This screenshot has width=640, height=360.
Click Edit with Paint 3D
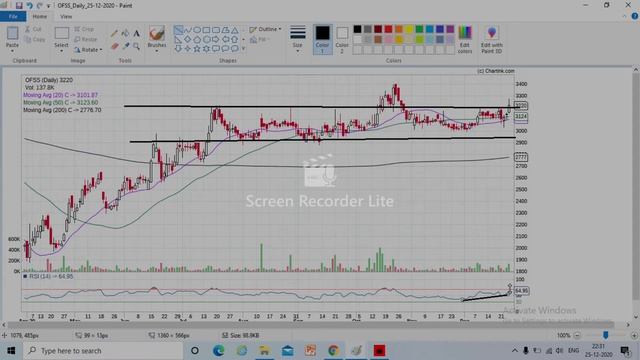coord(491,40)
